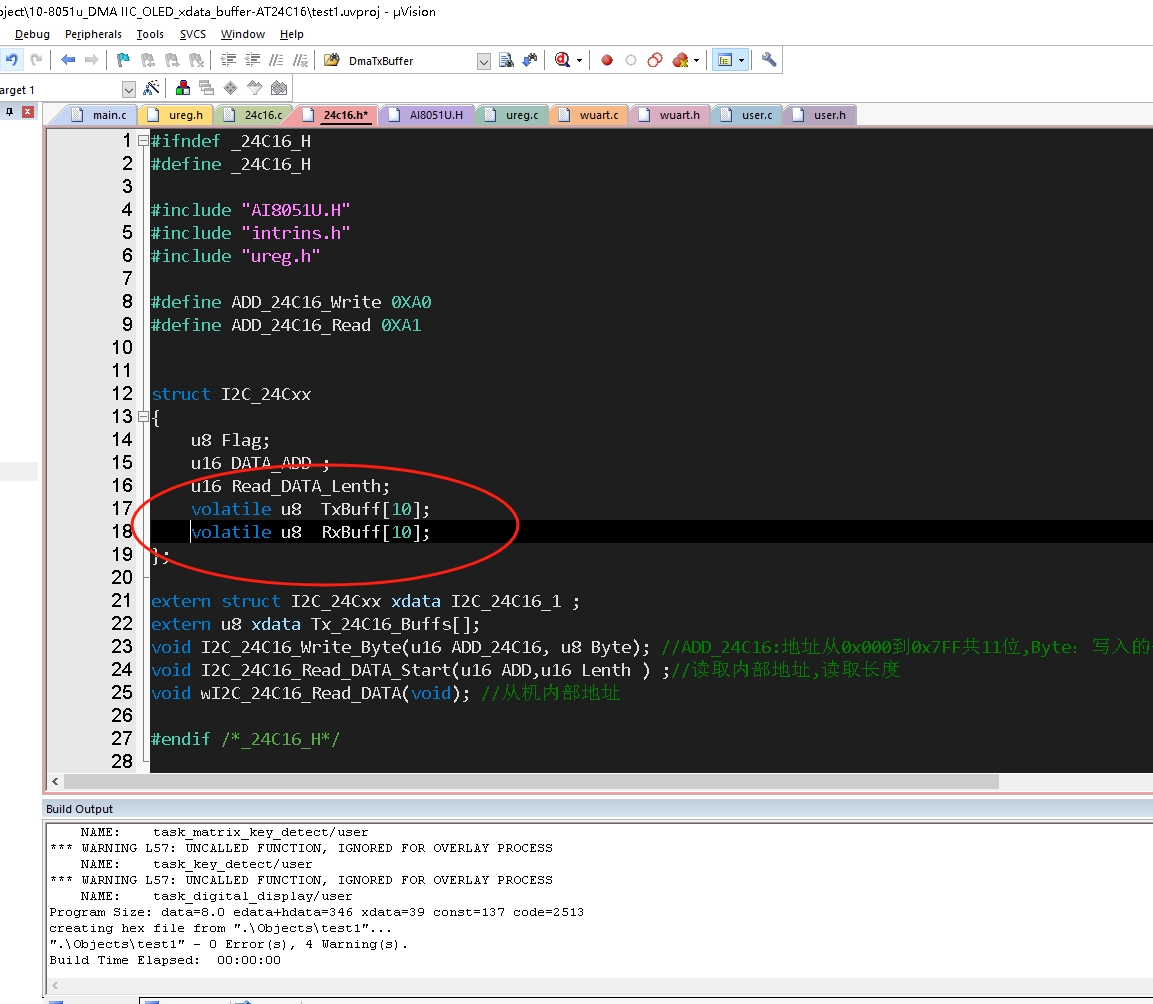The width and height of the screenshot is (1153, 1004).
Task: Start the debug session magnifier icon
Action: pos(563,60)
